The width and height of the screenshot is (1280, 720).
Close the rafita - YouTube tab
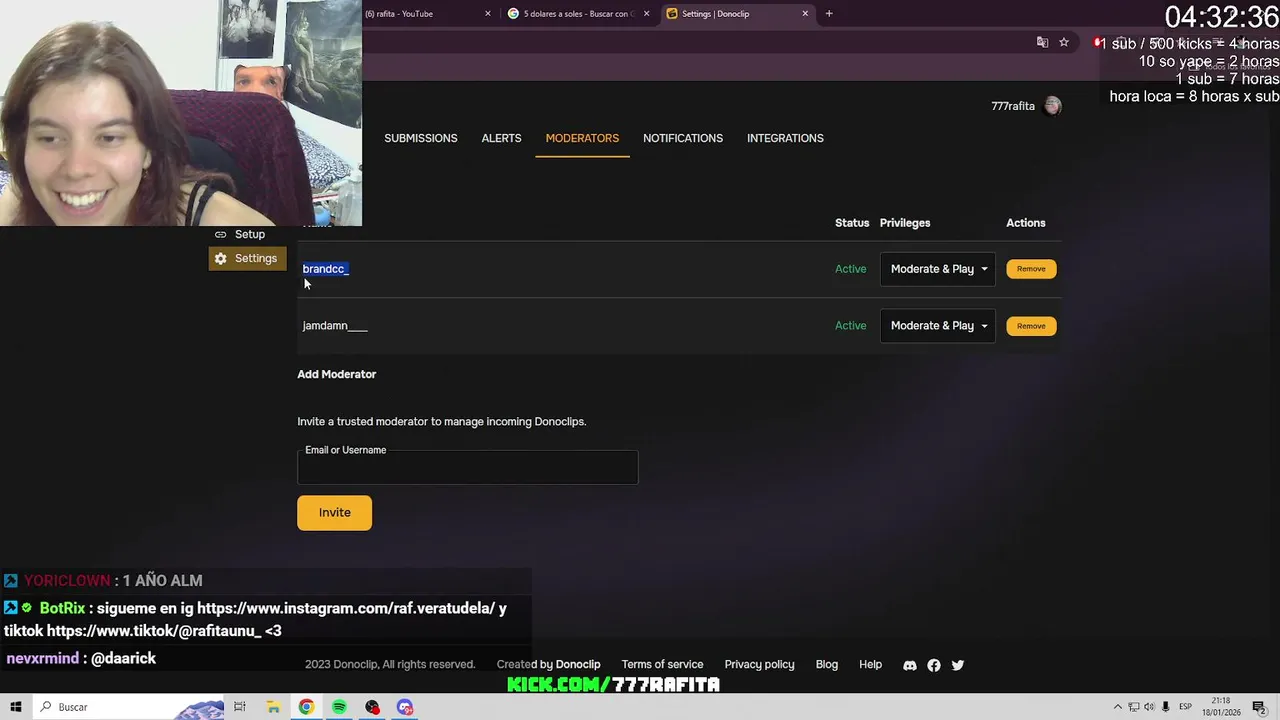point(488,14)
